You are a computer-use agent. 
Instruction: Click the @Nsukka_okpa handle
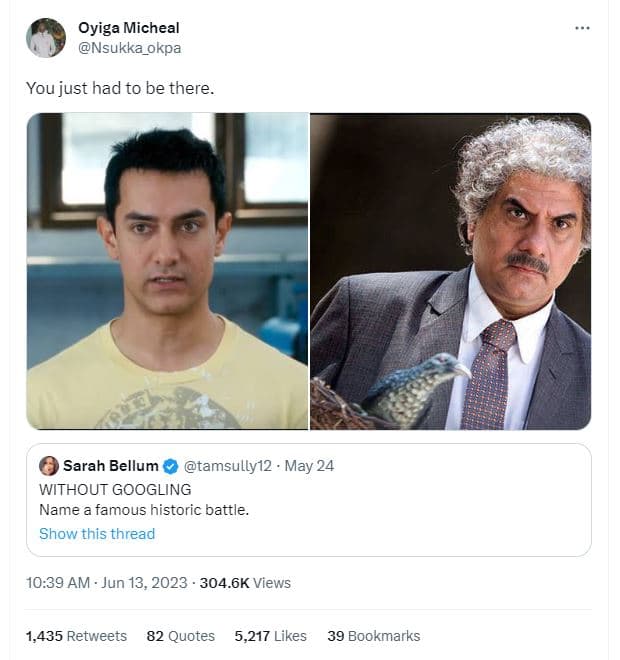130,47
